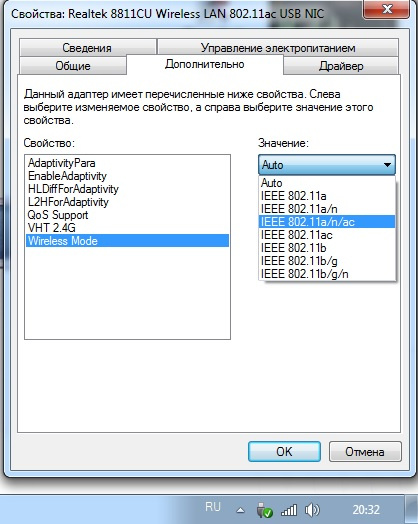Click the taskbar clock showing 20:32
This screenshot has height=524, width=418.
coord(366,510)
